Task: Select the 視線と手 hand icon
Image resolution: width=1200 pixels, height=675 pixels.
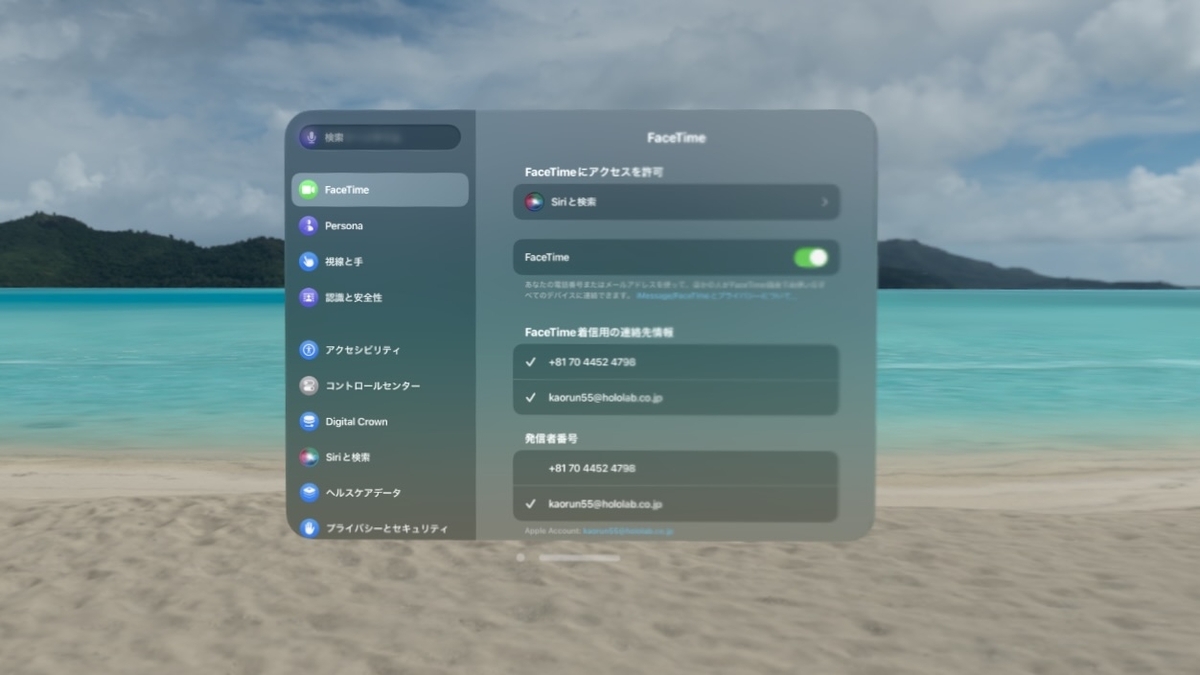Action: tap(308, 262)
